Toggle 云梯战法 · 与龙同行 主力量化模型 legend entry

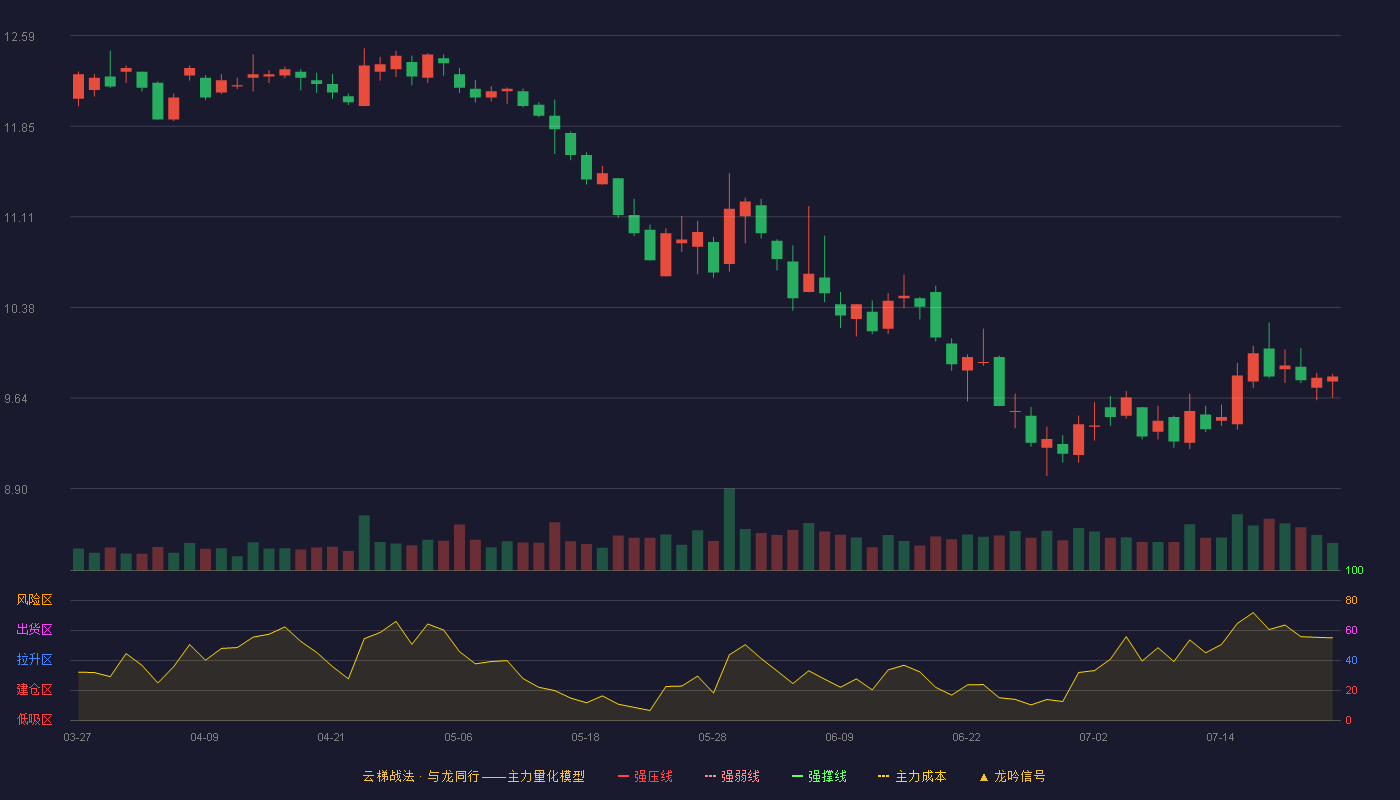[474, 776]
